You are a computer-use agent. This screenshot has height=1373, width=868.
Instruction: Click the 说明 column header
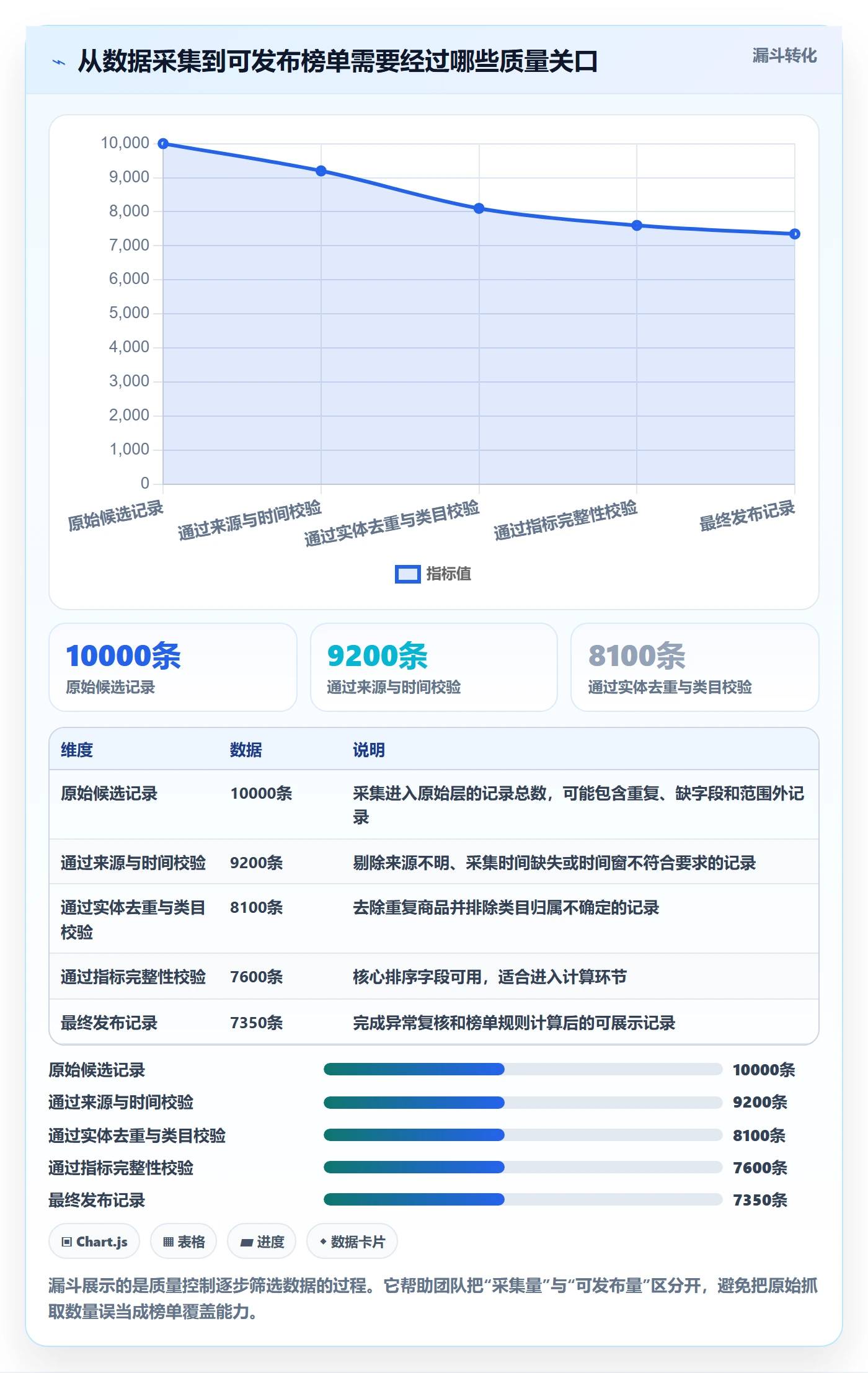click(x=369, y=750)
